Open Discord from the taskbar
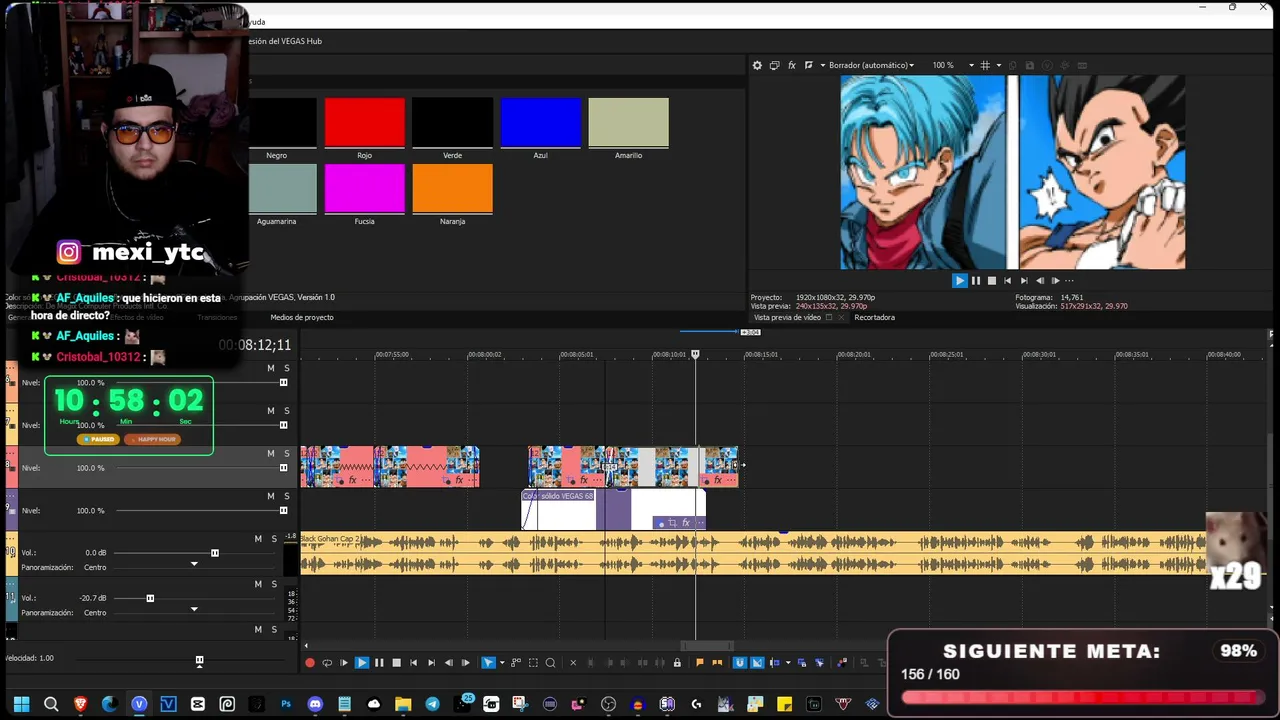 coord(315,704)
